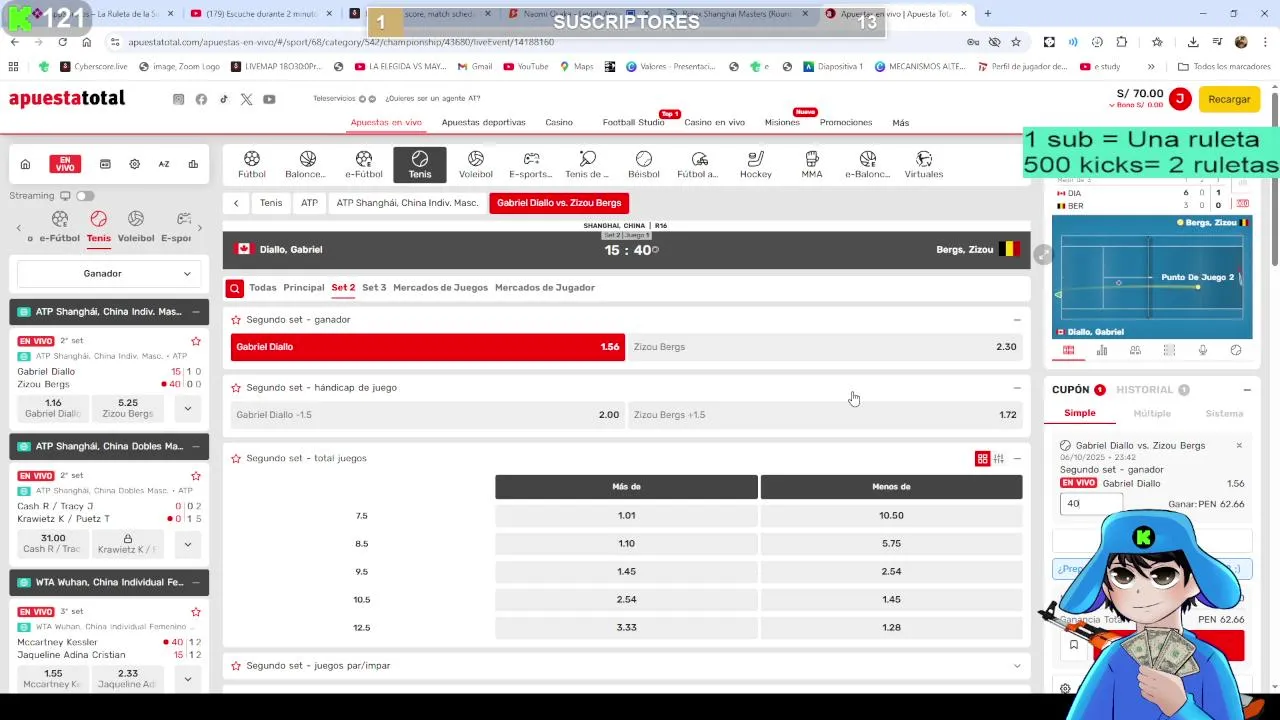The image size is (1280, 720).
Task: Pick Más de 9.5 juegos at 1.45
Action: click(626, 572)
